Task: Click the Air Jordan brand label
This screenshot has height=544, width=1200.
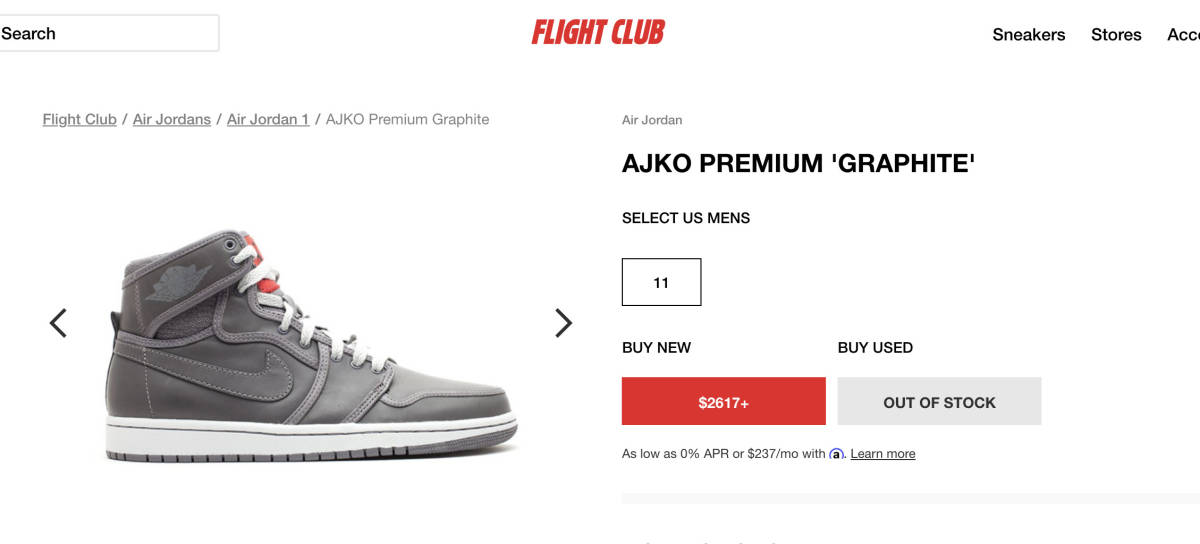Action: click(x=652, y=120)
